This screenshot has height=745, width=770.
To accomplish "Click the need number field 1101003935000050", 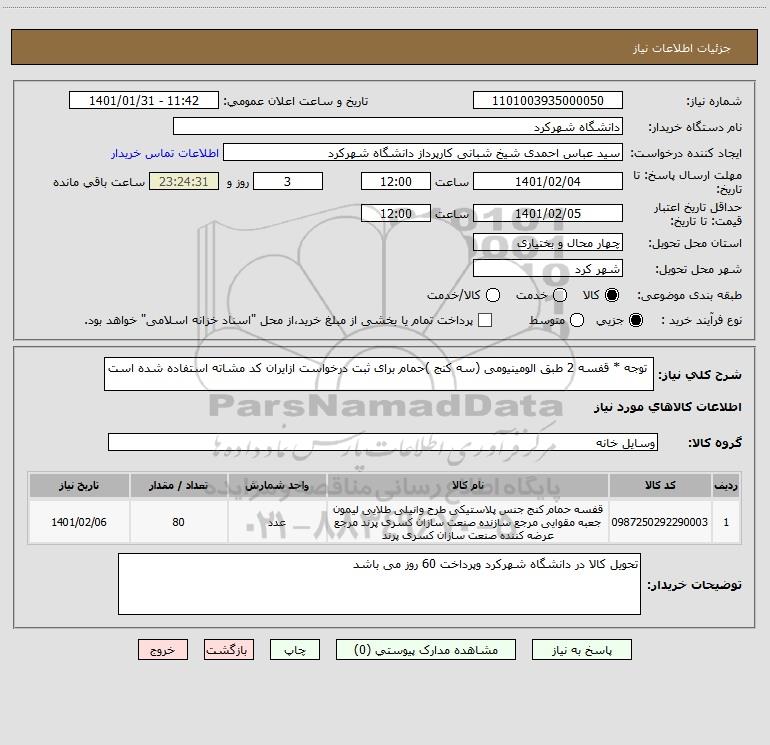I will (548, 100).
